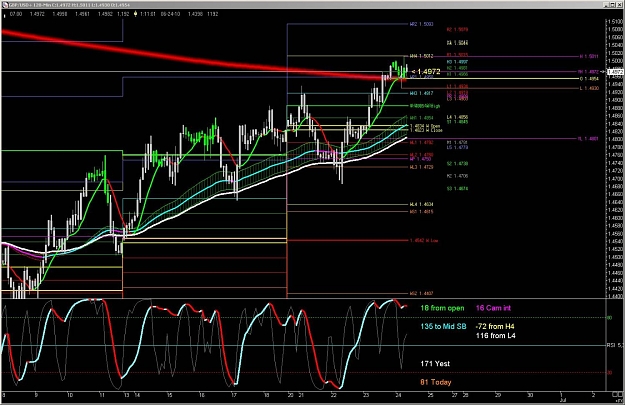Click the 07:00 time value in data bar
Image resolution: width=625 pixels, height=405 pixels.
(x=16, y=14)
